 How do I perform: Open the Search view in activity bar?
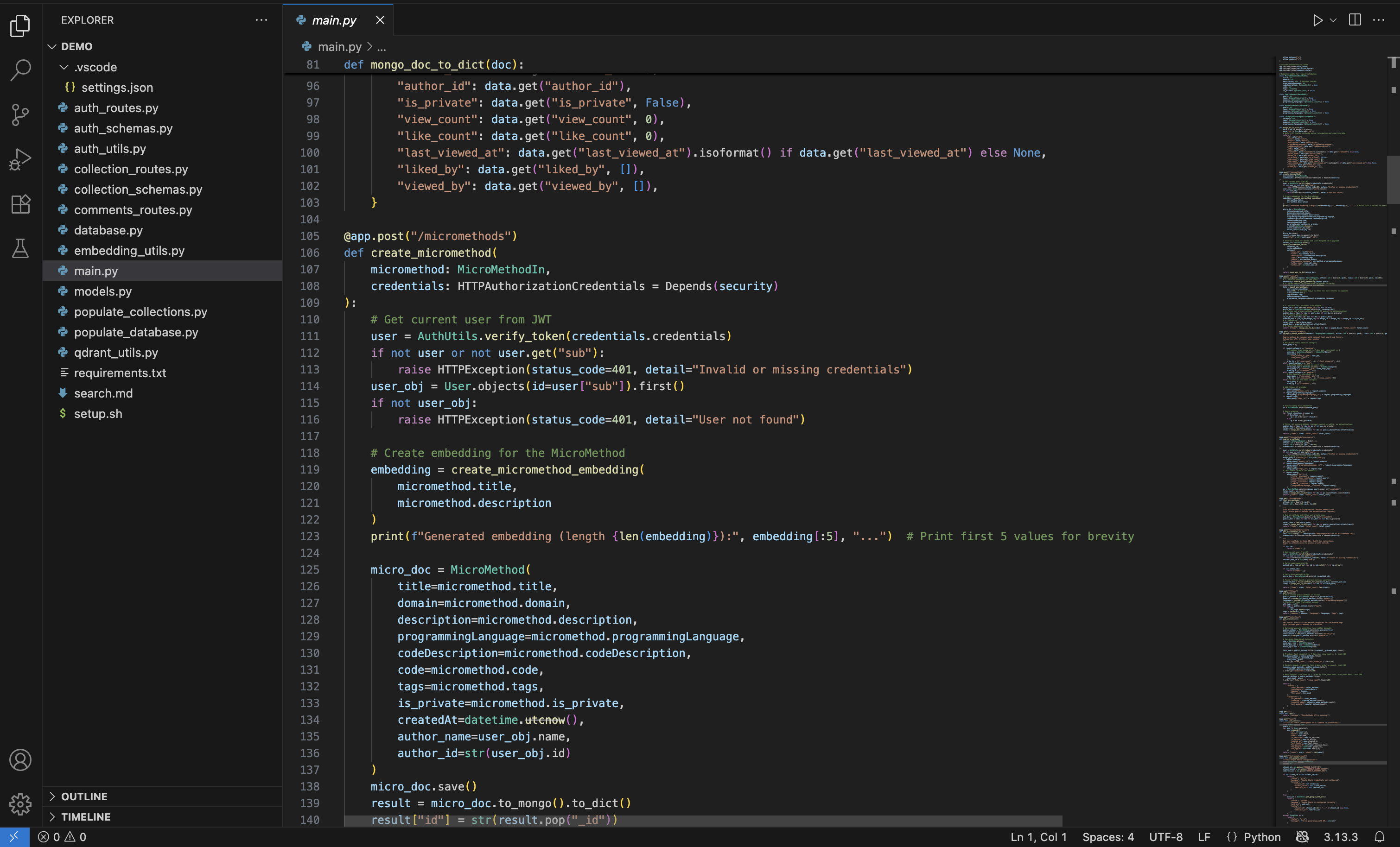[x=20, y=70]
